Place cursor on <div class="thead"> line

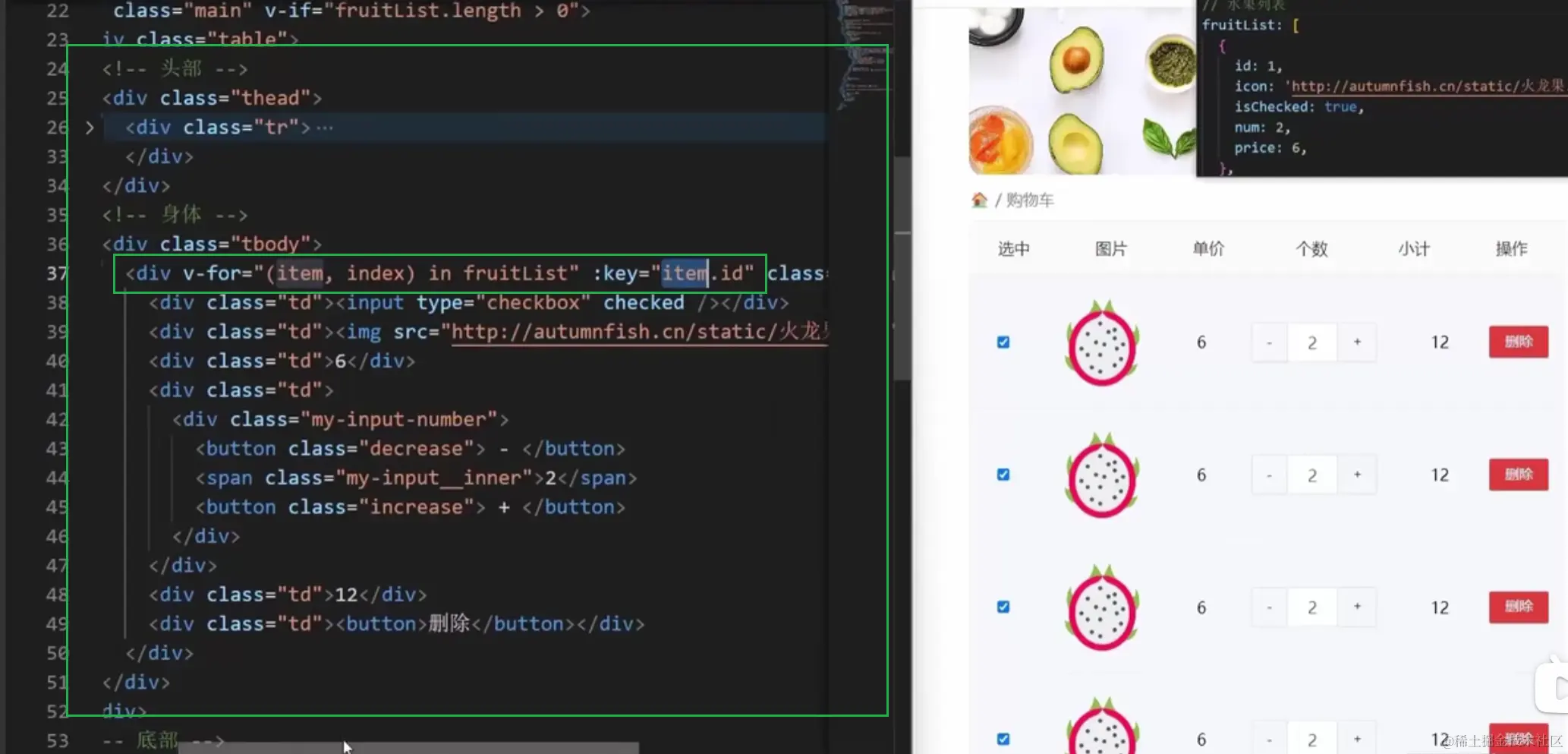(212, 98)
